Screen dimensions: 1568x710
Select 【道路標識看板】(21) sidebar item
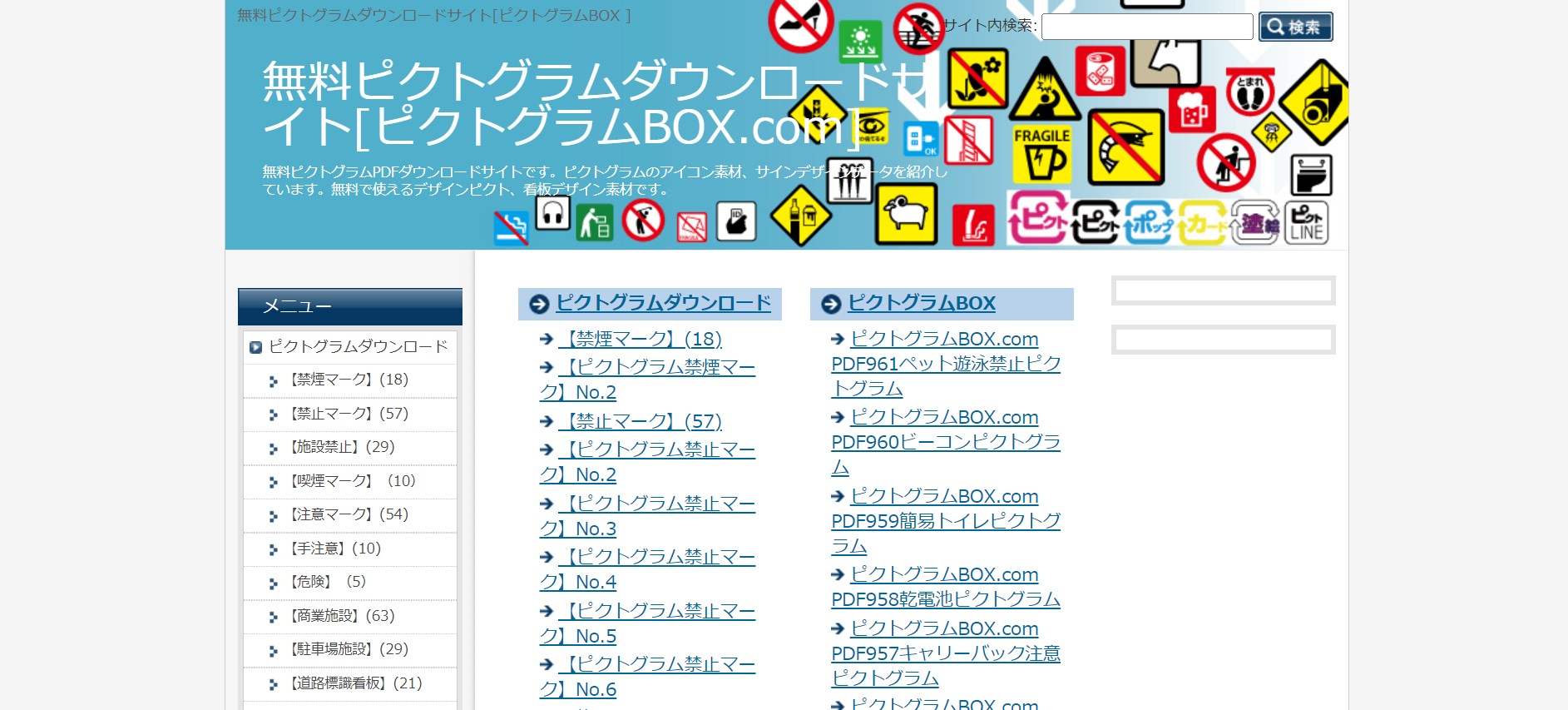pos(350,684)
